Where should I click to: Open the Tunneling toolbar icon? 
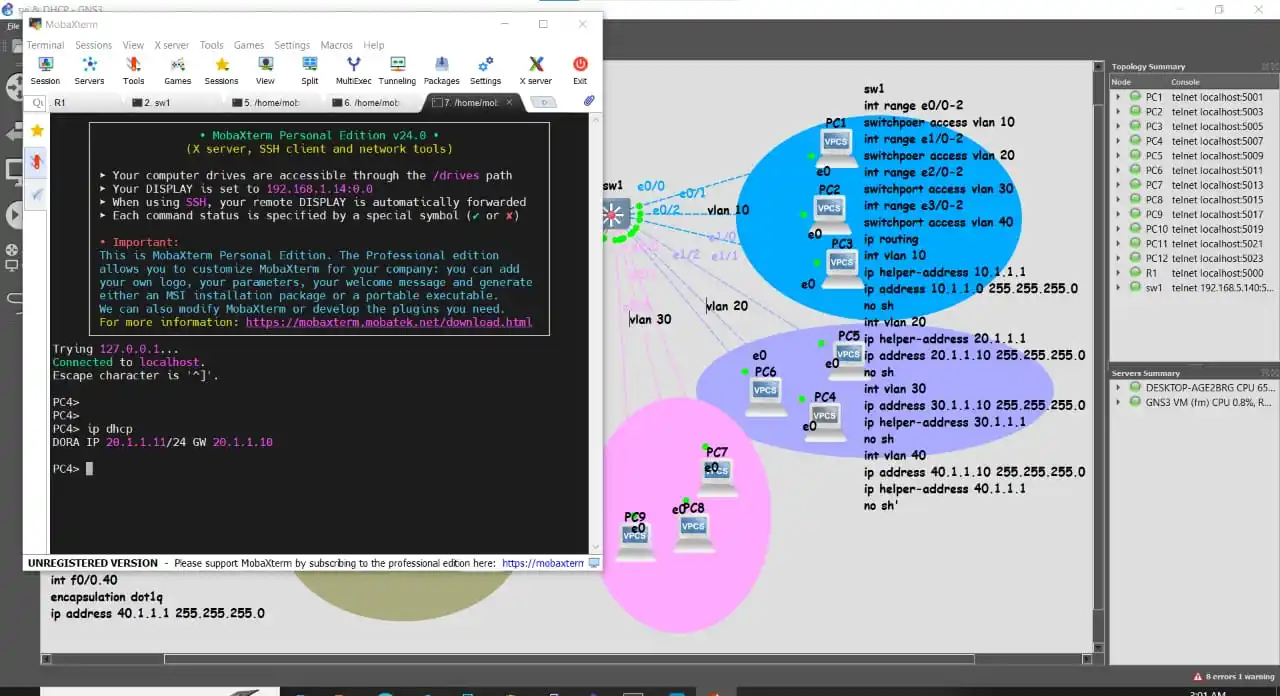tap(397, 70)
